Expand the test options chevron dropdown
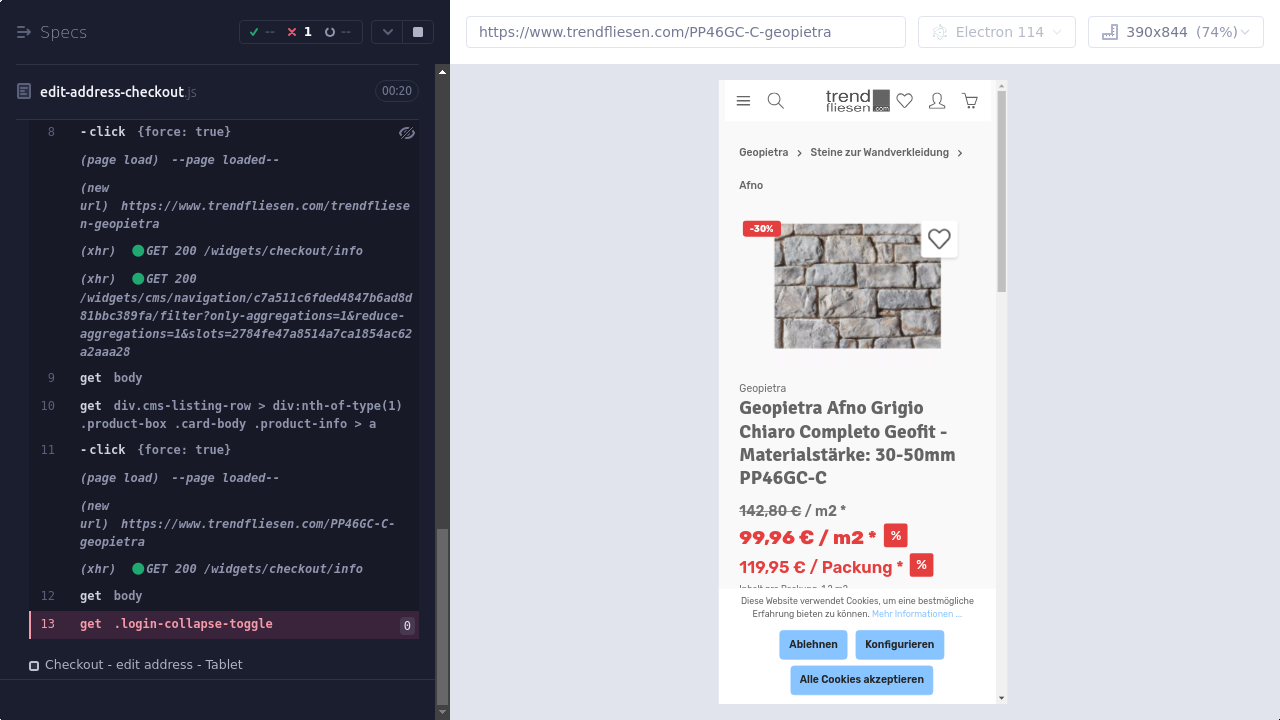Viewport: 1280px width, 720px height. click(387, 32)
